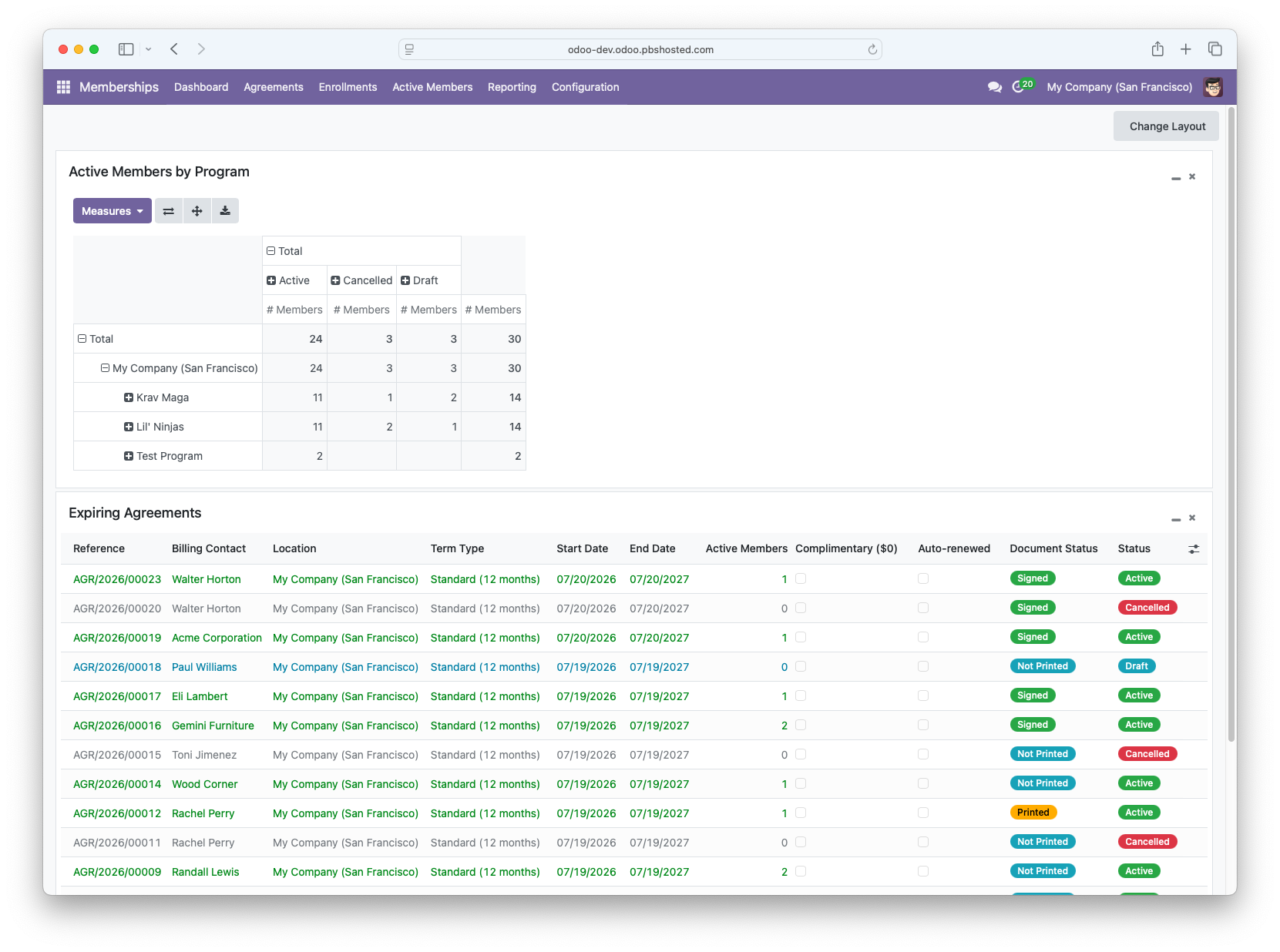Open optional columns settings in Expiring Agreements

coord(1194,549)
